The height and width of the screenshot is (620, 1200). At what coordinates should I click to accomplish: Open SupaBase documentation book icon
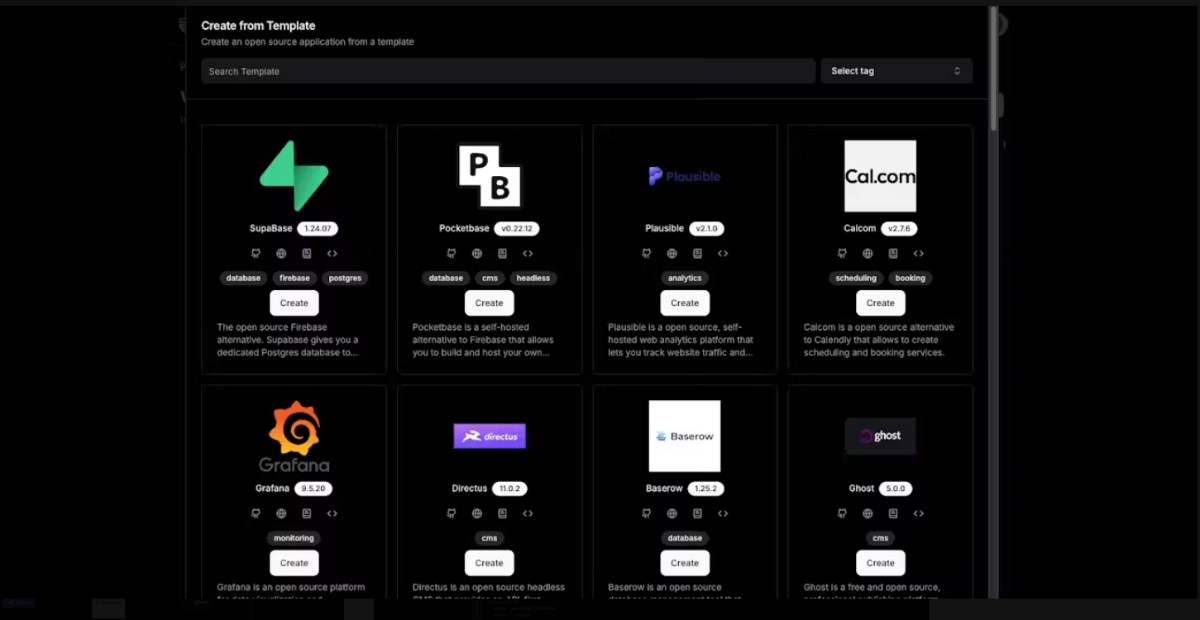[x=307, y=254]
